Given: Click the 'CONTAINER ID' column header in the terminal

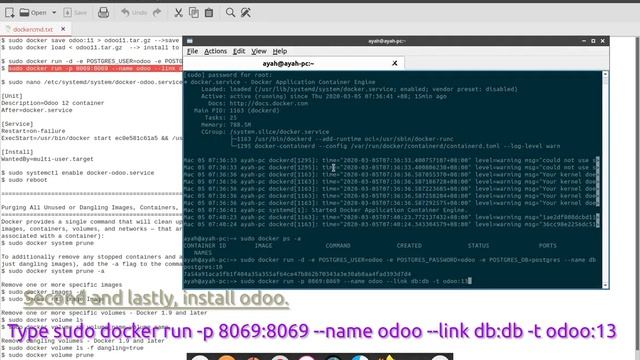Looking at the screenshot, I should point(205,245).
